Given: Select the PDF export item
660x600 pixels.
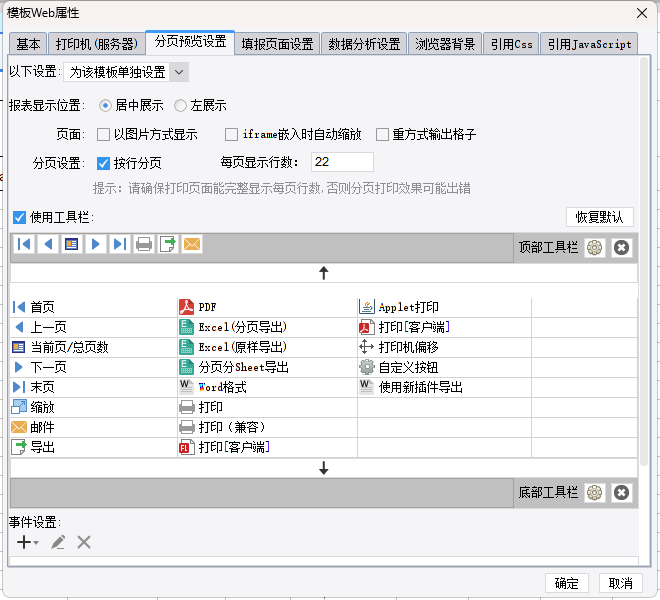Looking at the screenshot, I should point(267,307).
